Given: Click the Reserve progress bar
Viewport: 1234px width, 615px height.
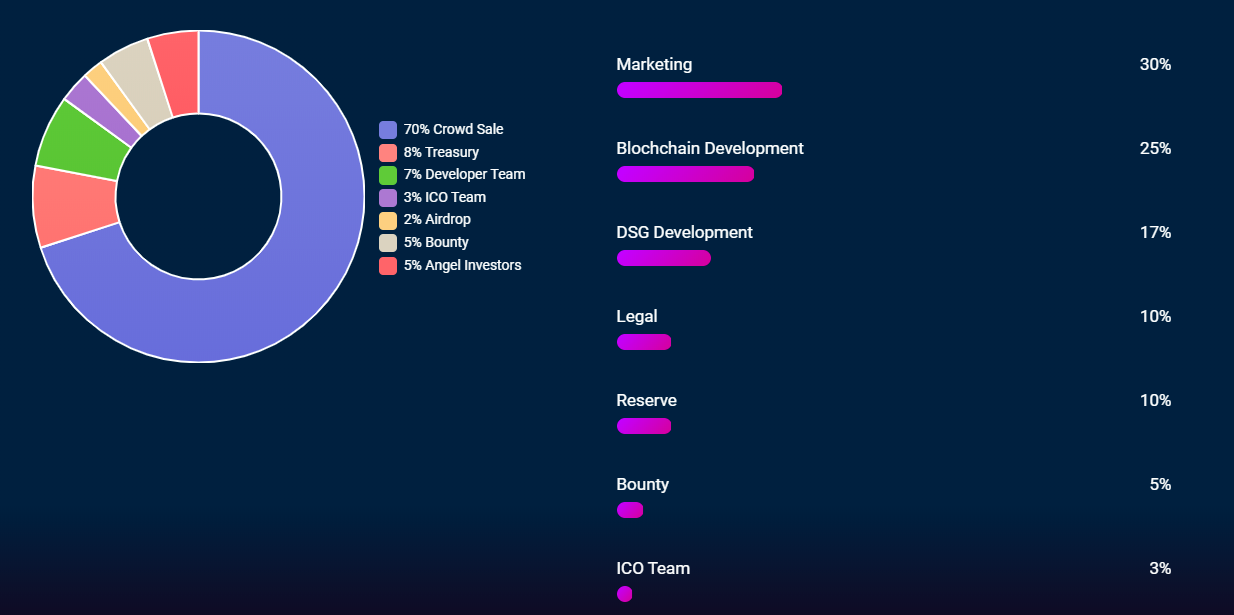Looking at the screenshot, I should pos(644,426).
